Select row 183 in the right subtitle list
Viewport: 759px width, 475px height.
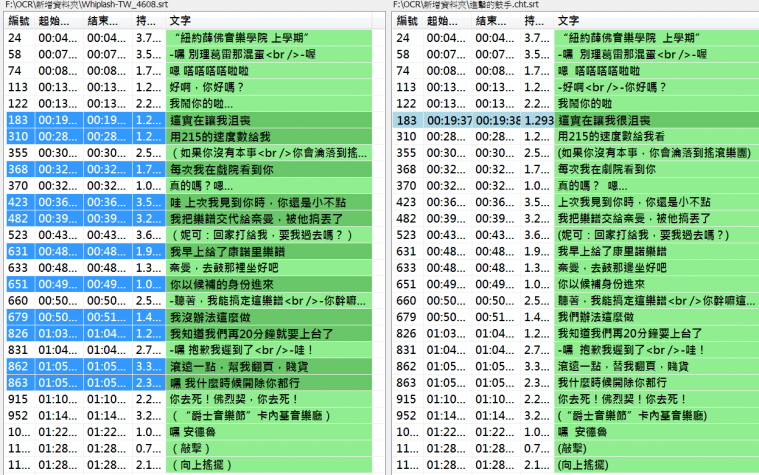pyautogui.click(x=576, y=120)
